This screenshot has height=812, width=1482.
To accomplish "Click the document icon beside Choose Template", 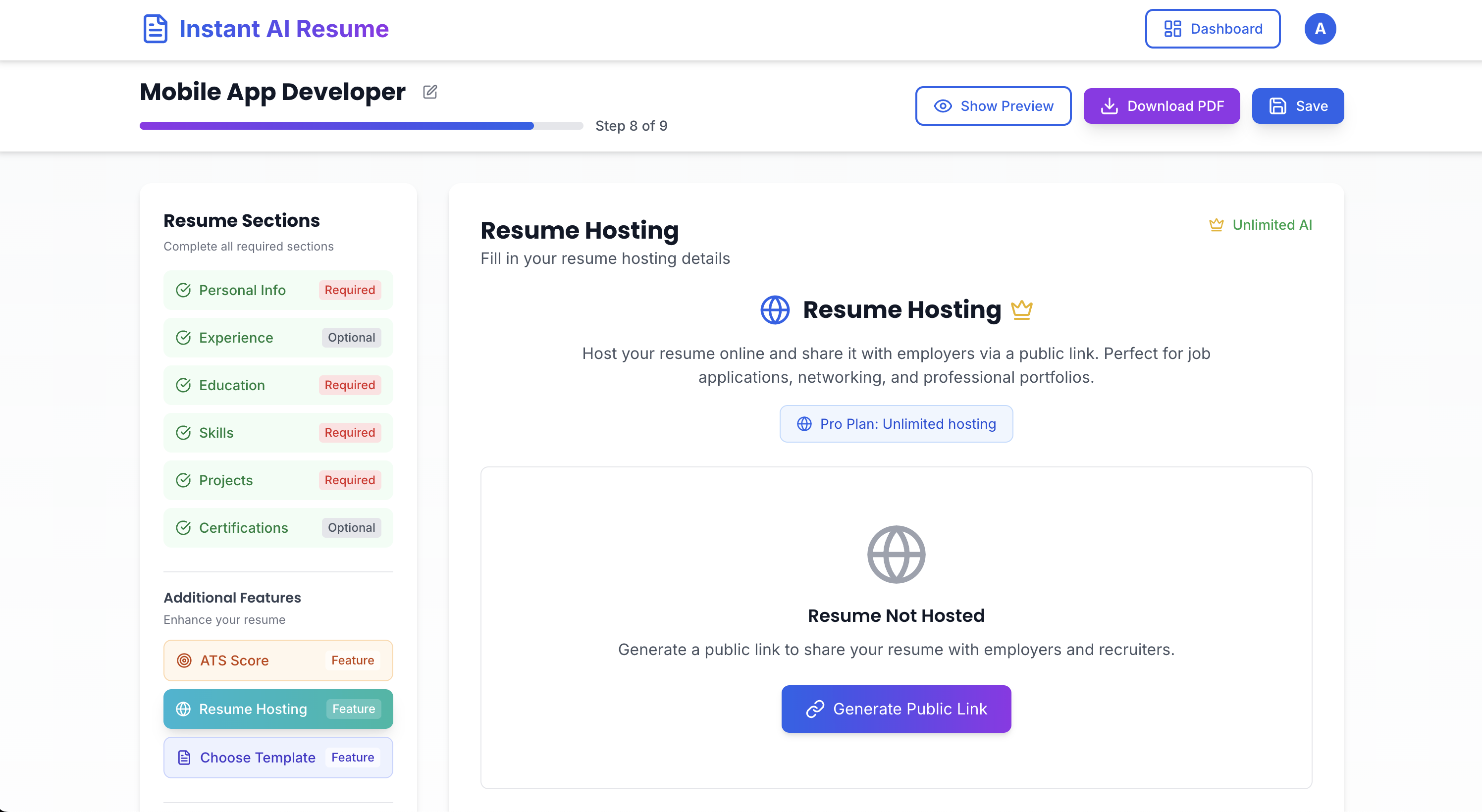I will click(184, 758).
